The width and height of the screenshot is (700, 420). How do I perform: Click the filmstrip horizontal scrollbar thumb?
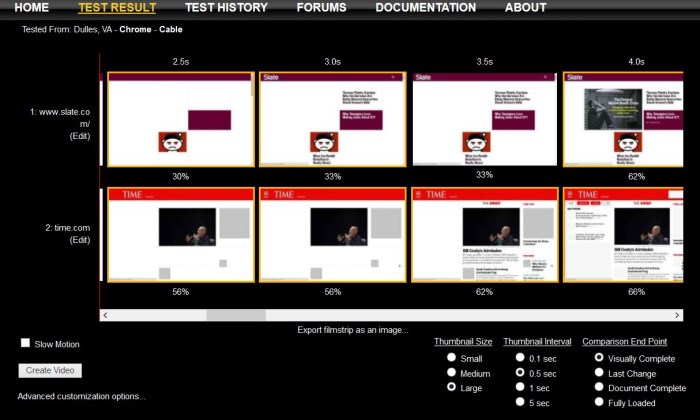[236, 315]
